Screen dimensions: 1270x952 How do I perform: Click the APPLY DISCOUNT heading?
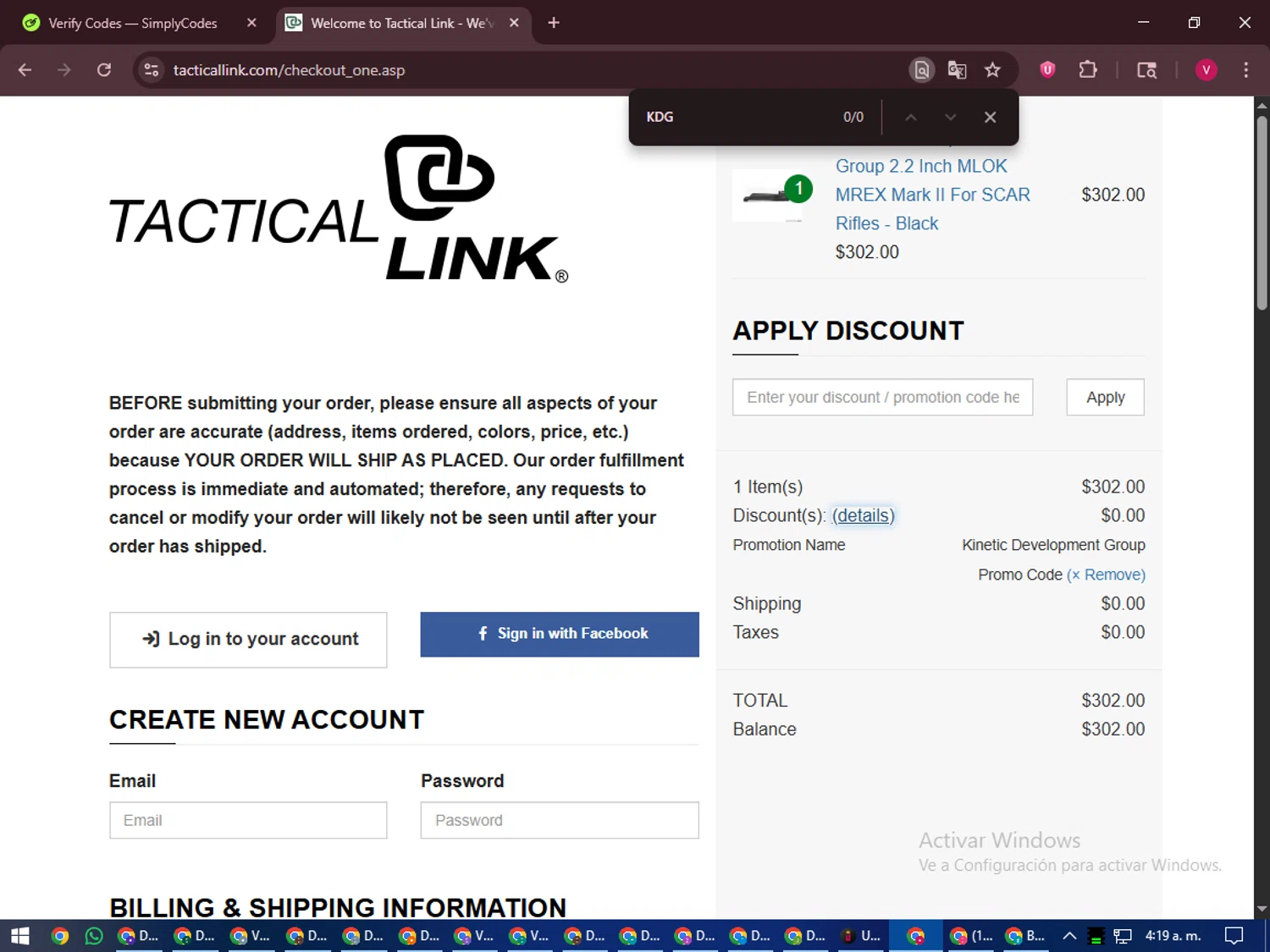tap(848, 331)
